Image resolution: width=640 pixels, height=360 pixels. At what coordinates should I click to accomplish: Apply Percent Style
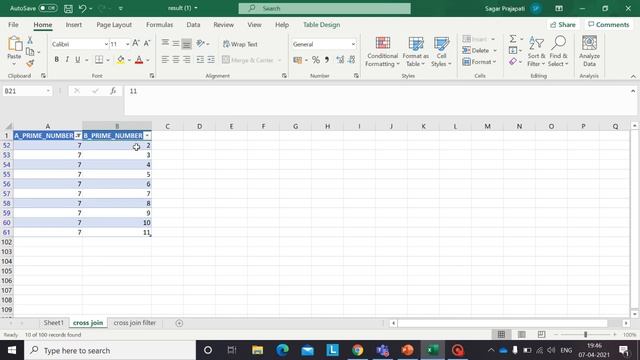pos(316,60)
